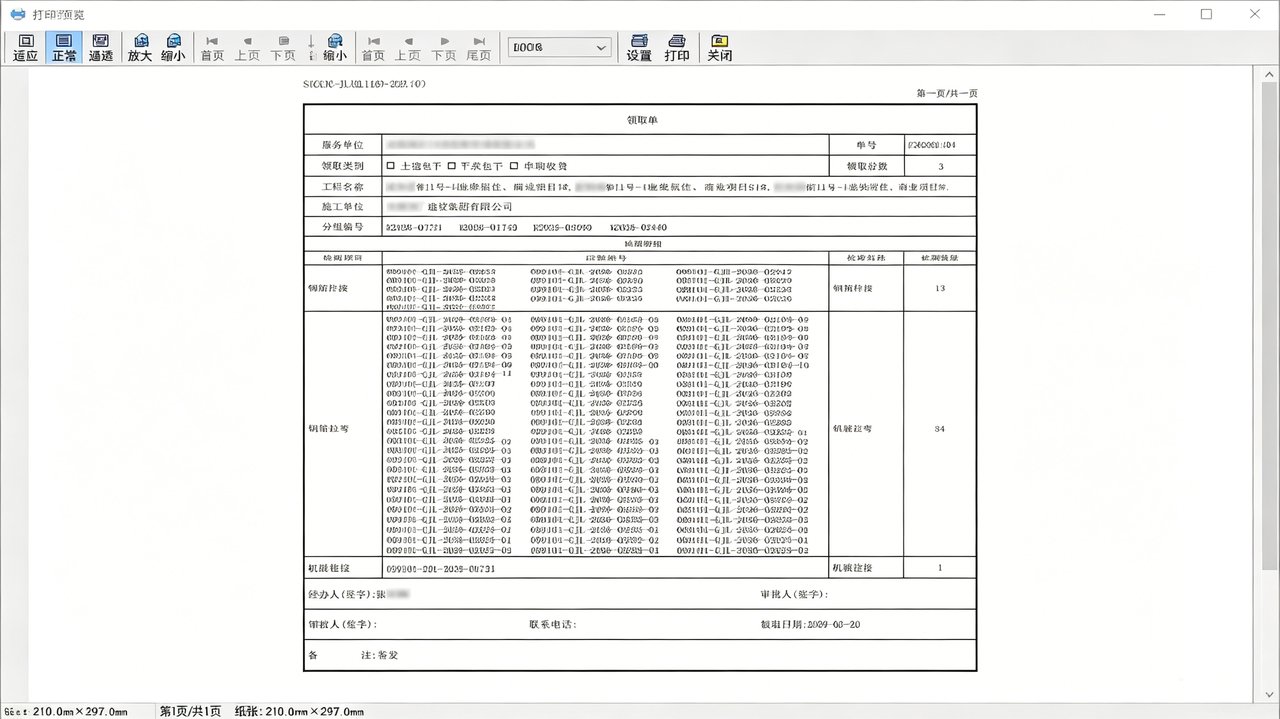Click the 服务单位 label cell
Screen dimensions: 1280x719
(342, 145)
